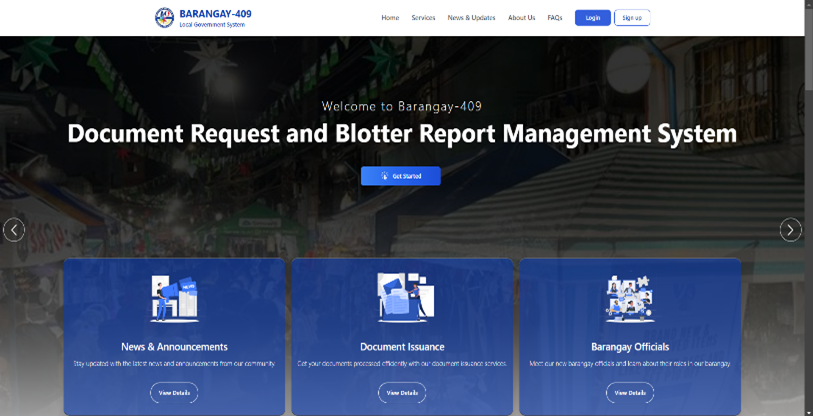This screenshot has height=416, width=813.
Task: Go to News & Updates page
Action: pyautogui.click(x=471, y=18)
